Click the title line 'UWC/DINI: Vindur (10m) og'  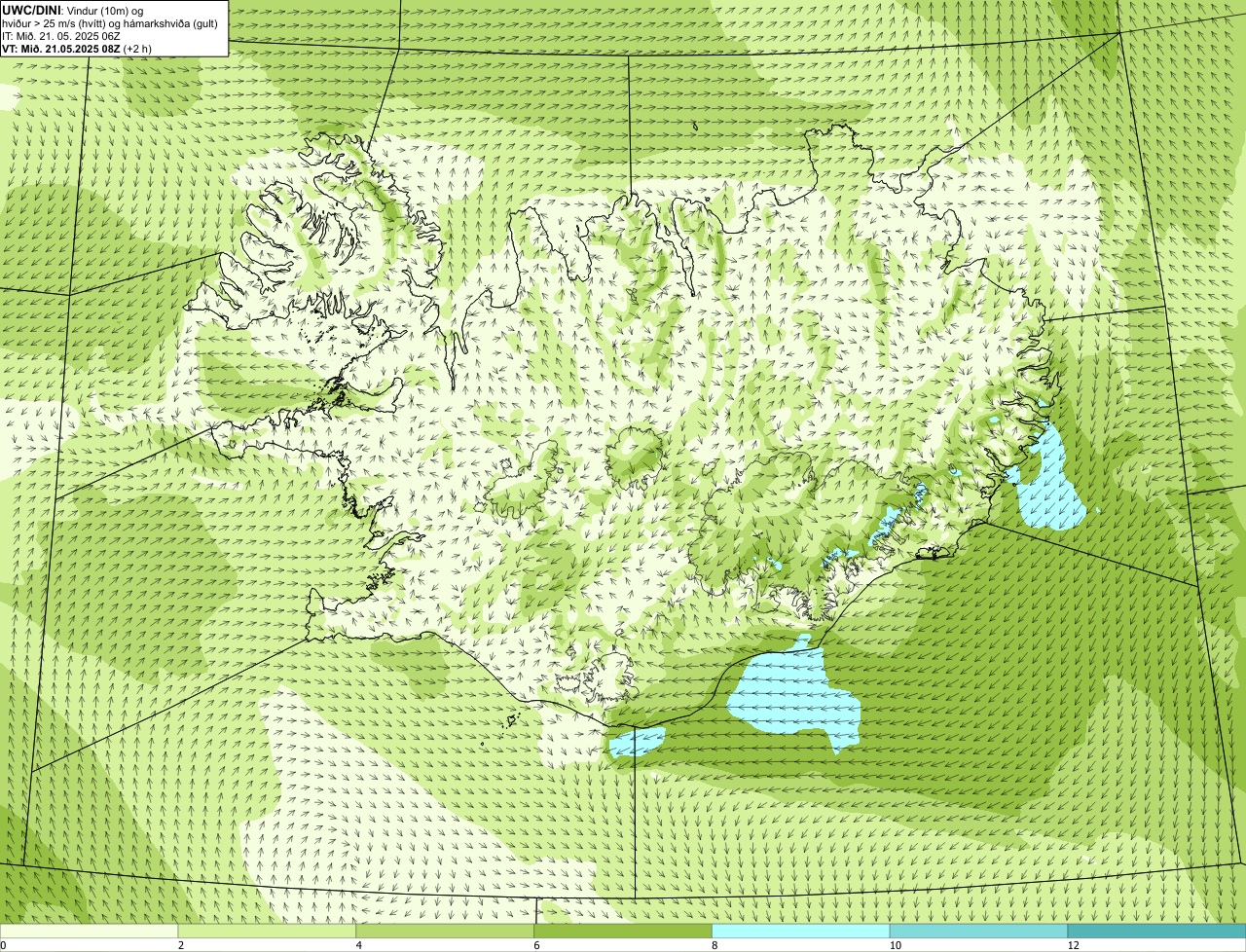coord(74,10)
